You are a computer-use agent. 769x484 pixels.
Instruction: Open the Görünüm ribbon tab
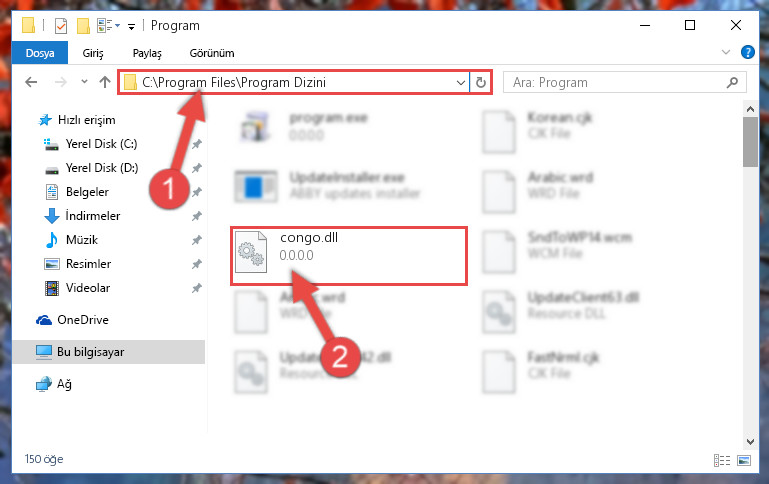[212, 53]
